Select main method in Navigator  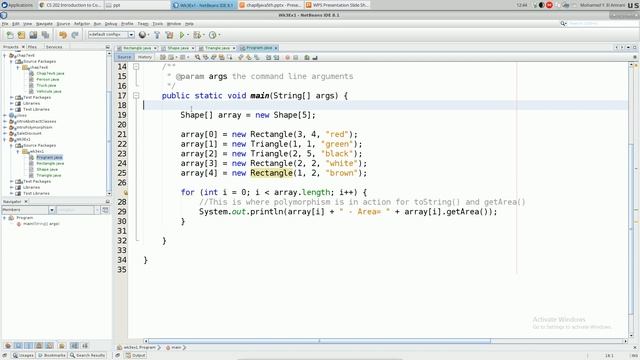(41, 224)
